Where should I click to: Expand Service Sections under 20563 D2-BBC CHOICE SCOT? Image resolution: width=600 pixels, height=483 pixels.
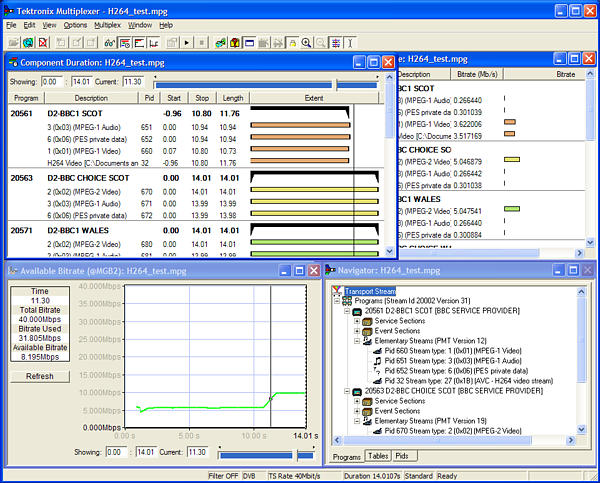click(357, 401)
